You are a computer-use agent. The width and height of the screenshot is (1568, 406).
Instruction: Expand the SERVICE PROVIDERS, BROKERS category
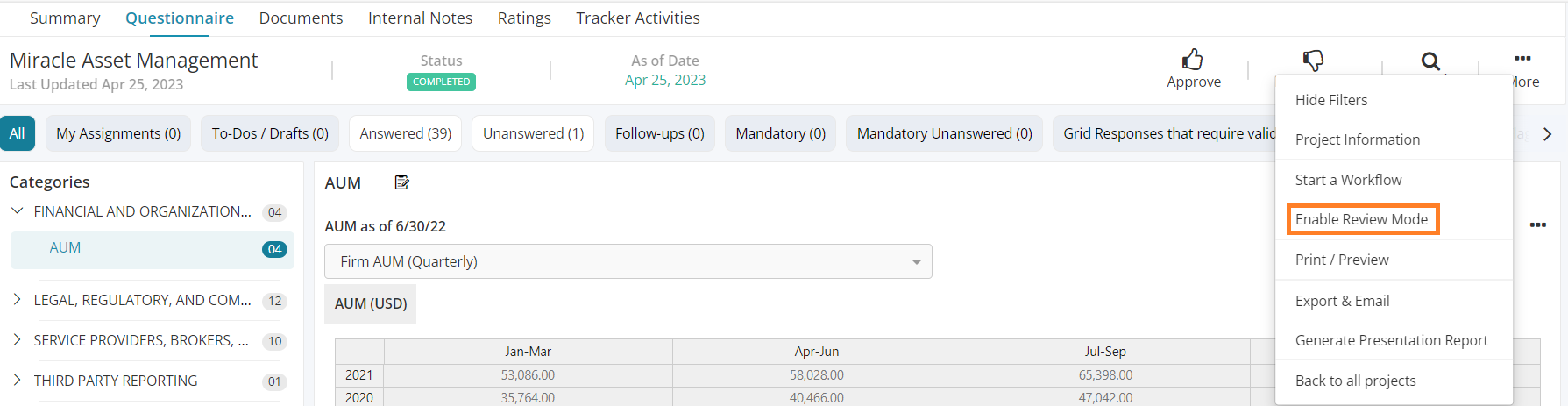click(17, 340)
